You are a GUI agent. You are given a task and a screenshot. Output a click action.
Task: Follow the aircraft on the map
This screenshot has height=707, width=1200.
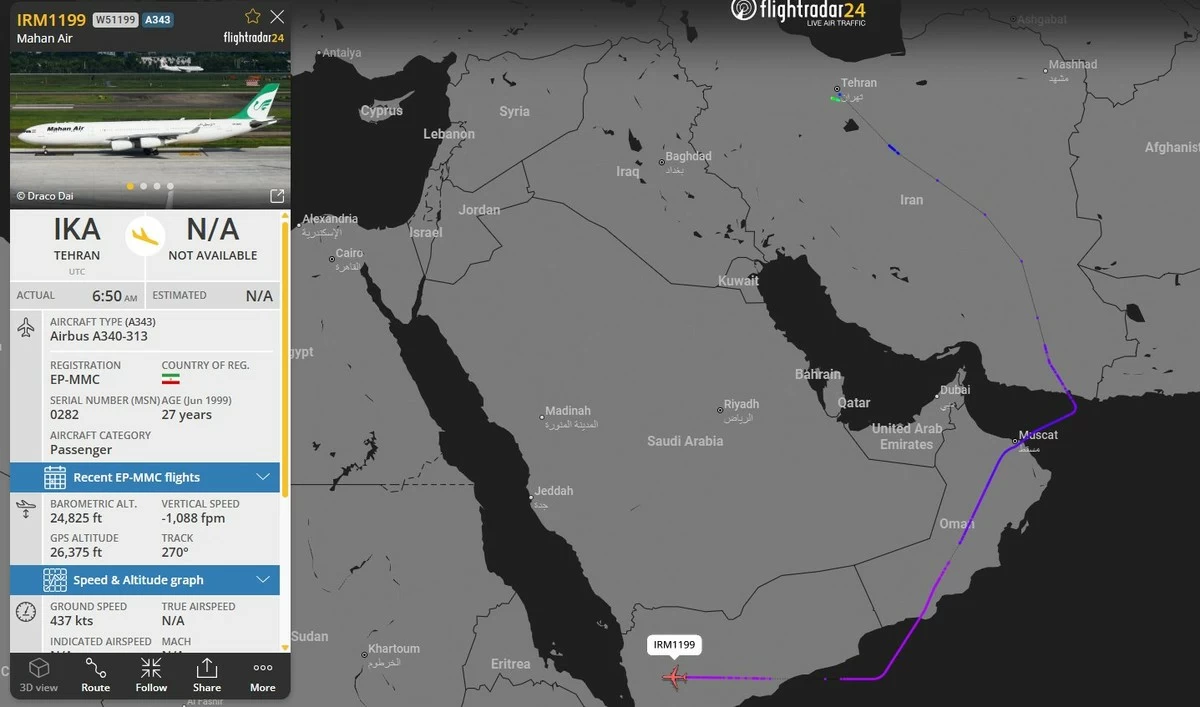pyautogui.click(x=151, y=675)
